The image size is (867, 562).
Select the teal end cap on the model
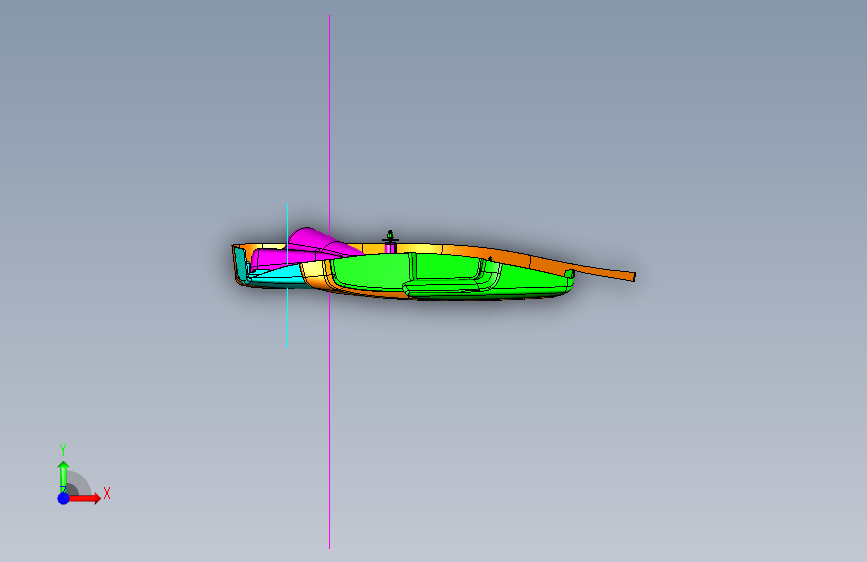click(x=241, y=264)
